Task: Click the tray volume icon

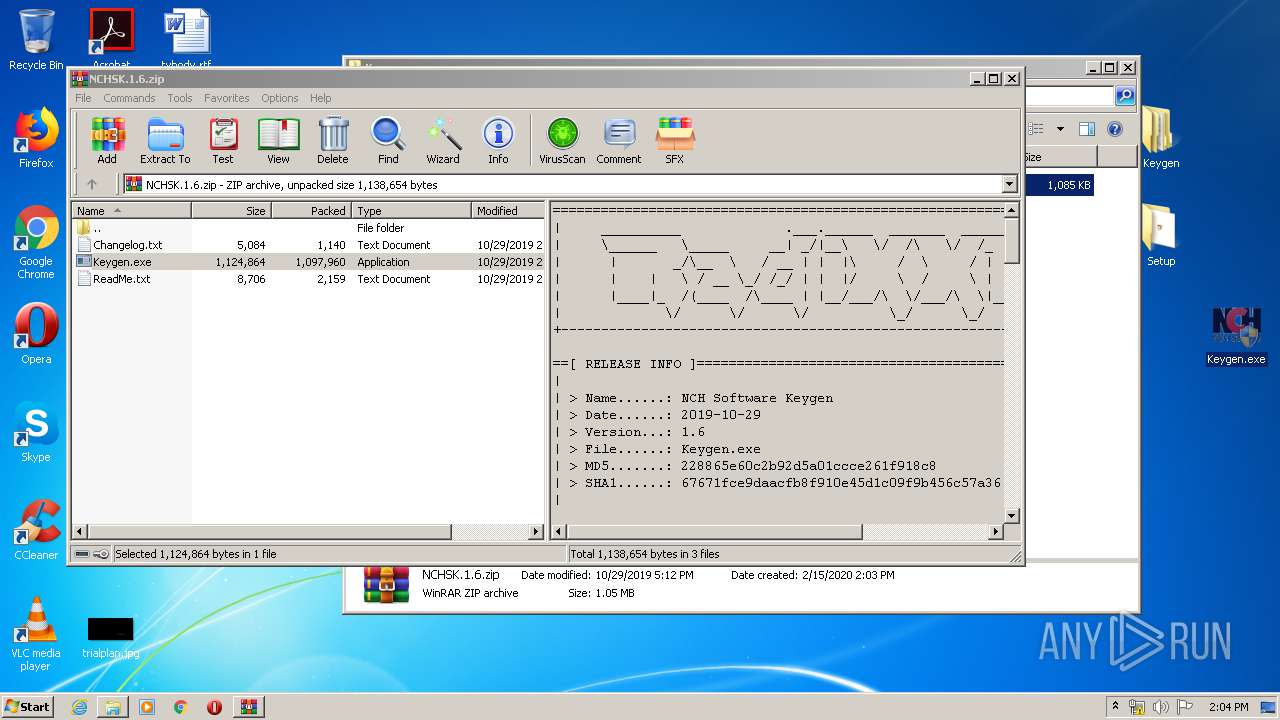Action: click(1161, 707)
